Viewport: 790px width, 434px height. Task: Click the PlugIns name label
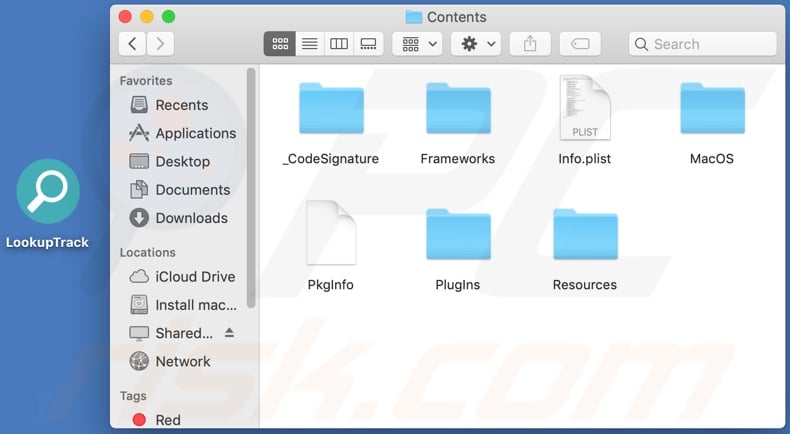[x=457, y=285]
